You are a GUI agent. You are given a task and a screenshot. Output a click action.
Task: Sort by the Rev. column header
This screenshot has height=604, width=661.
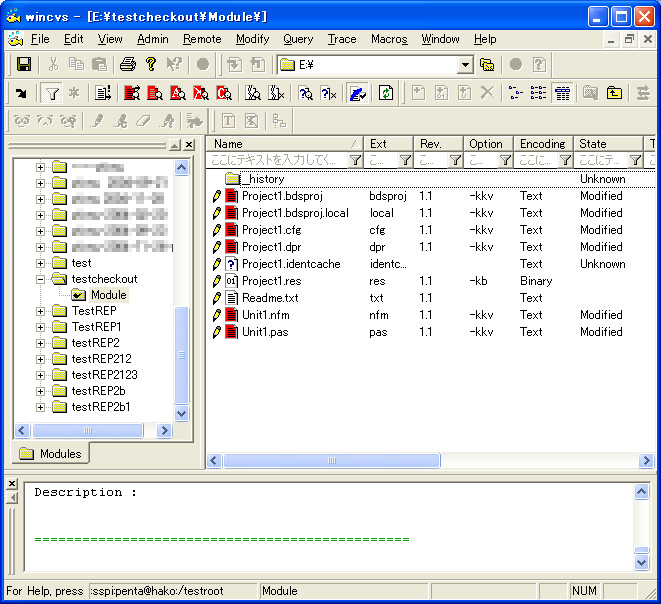[x=438, y=144]
